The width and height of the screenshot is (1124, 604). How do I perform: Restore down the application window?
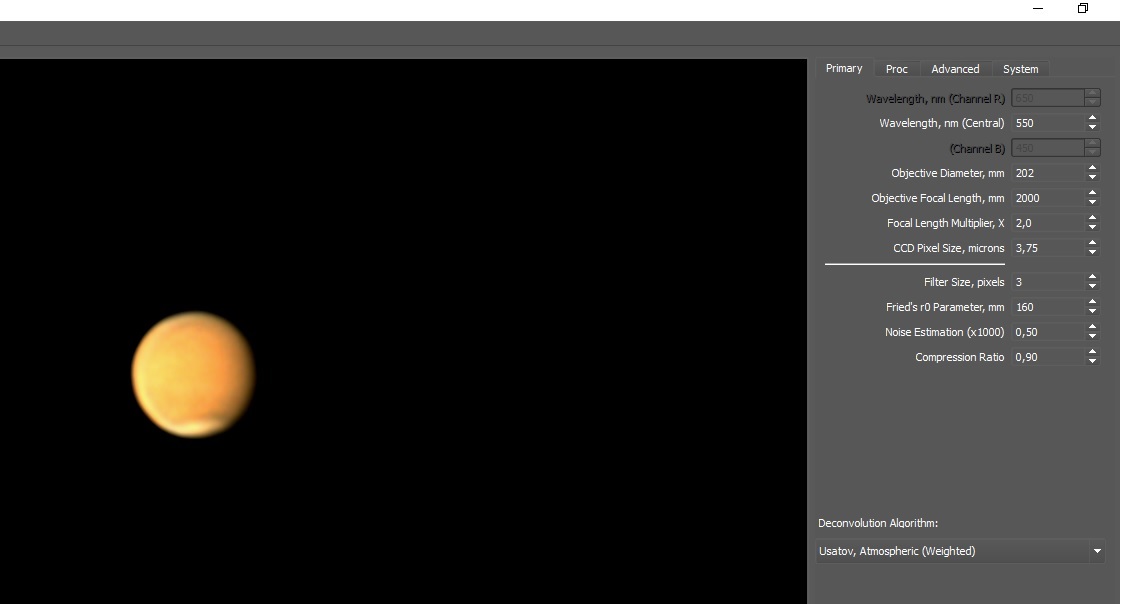click(x=1083, y=9)
